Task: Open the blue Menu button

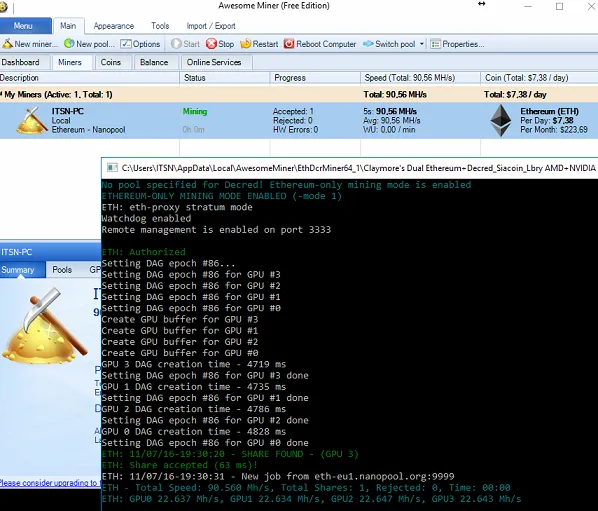Action: pos(26,26)
